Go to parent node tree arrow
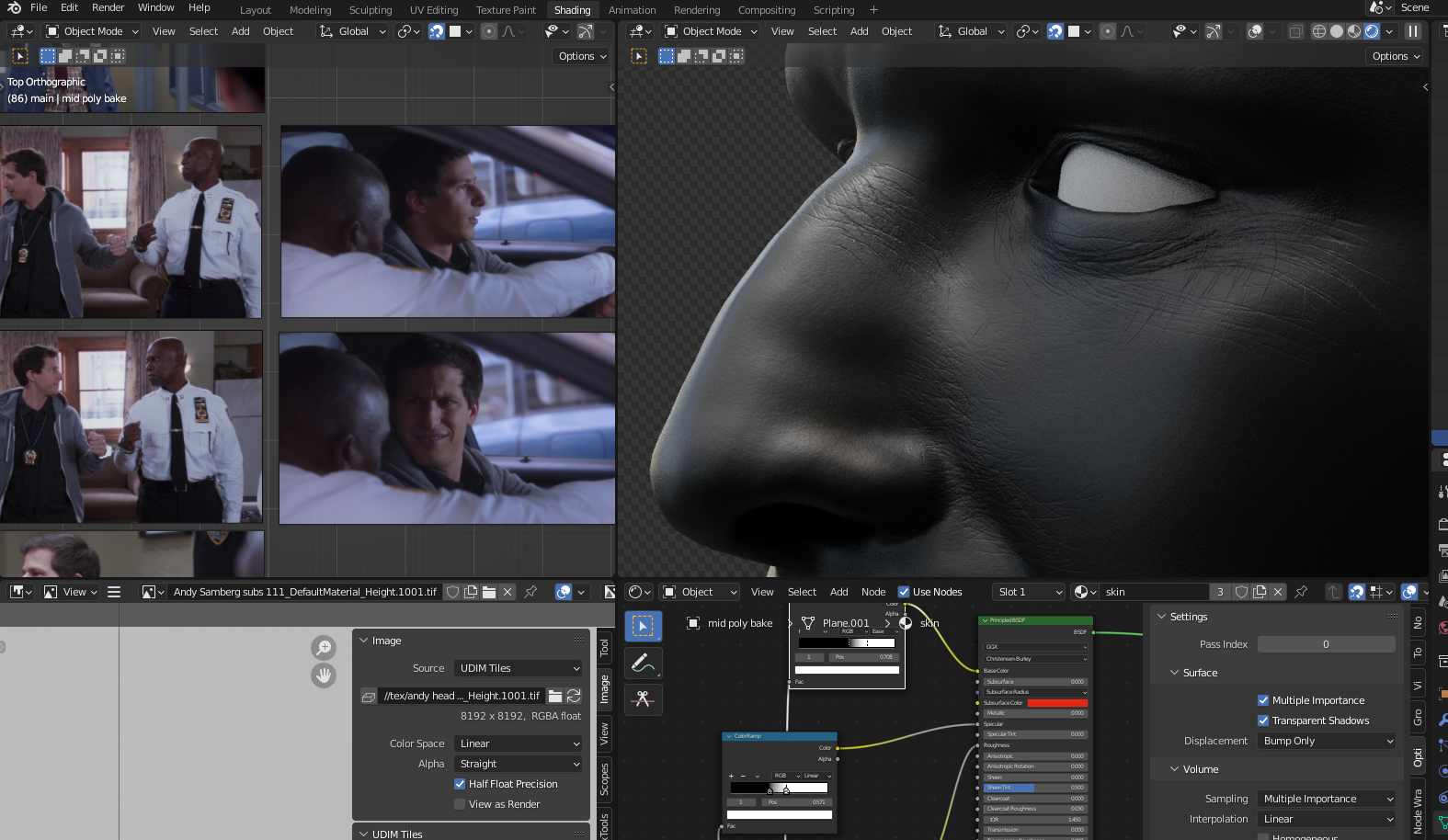 [x=1334, y=592]
